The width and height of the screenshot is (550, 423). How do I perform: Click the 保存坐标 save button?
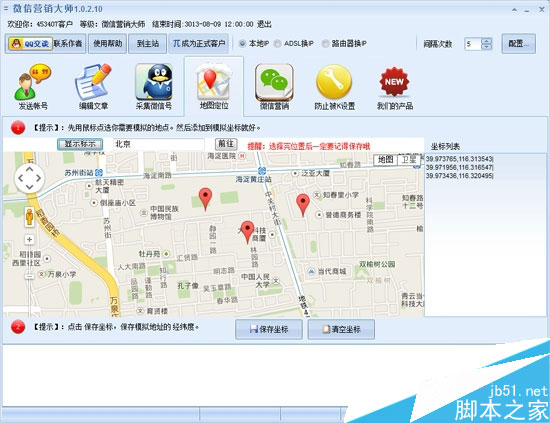(269, 329)
